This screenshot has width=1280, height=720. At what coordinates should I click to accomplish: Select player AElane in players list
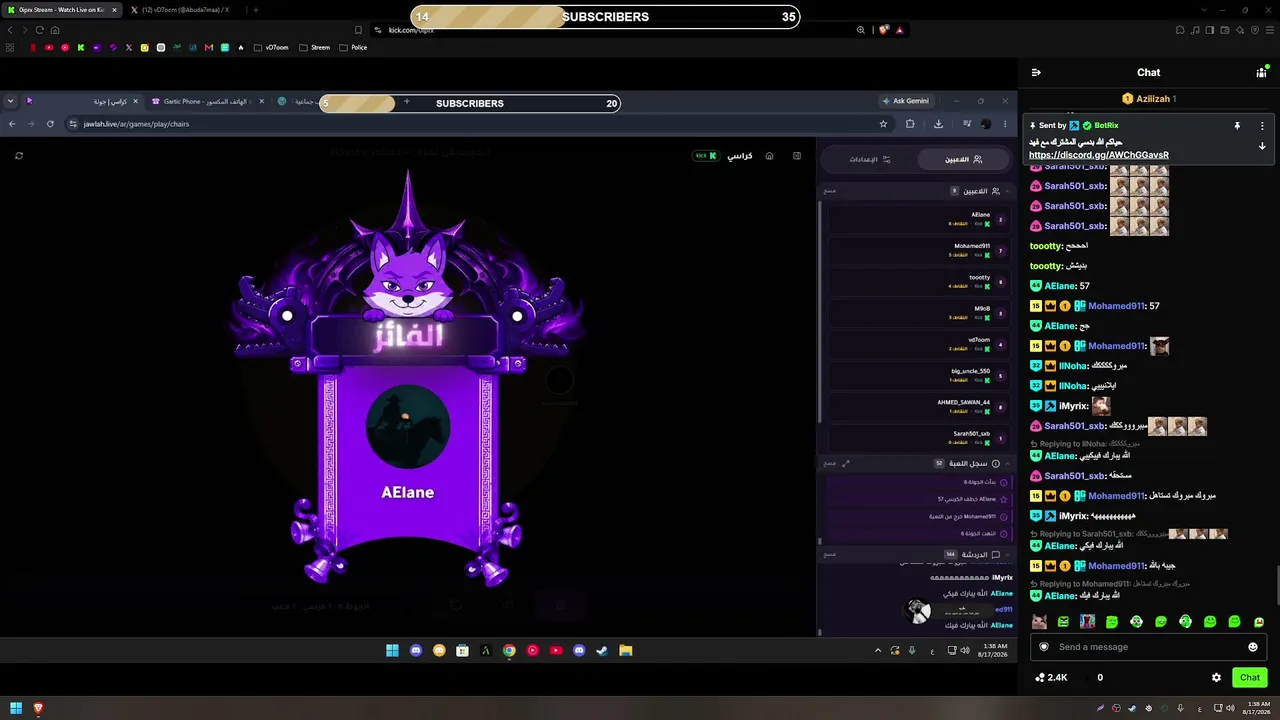tap(919, 219)
